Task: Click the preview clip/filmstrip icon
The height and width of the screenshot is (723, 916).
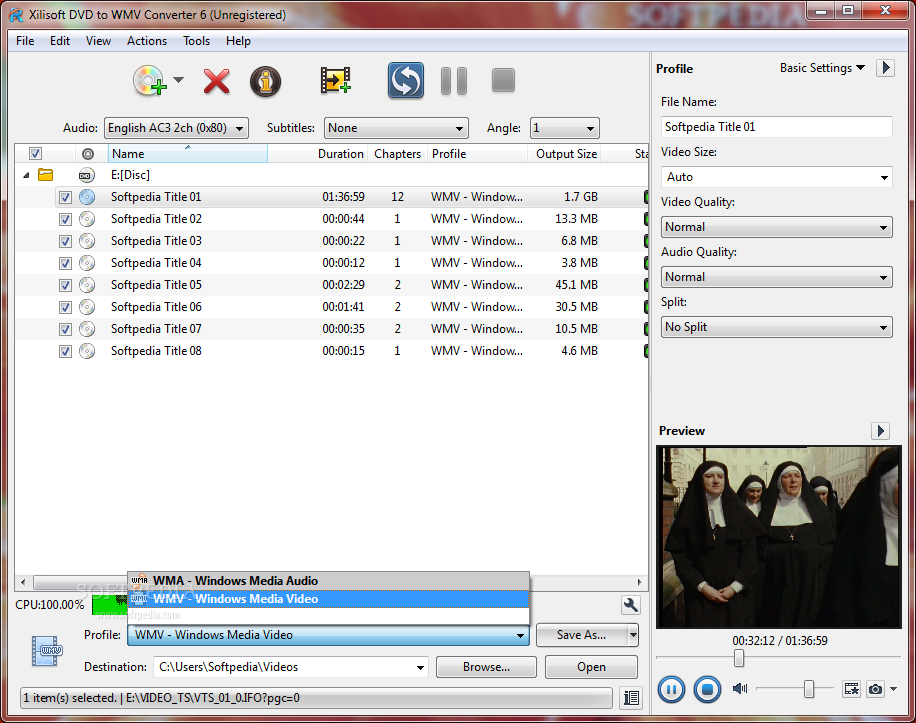Action: click(x=851, y=689)
